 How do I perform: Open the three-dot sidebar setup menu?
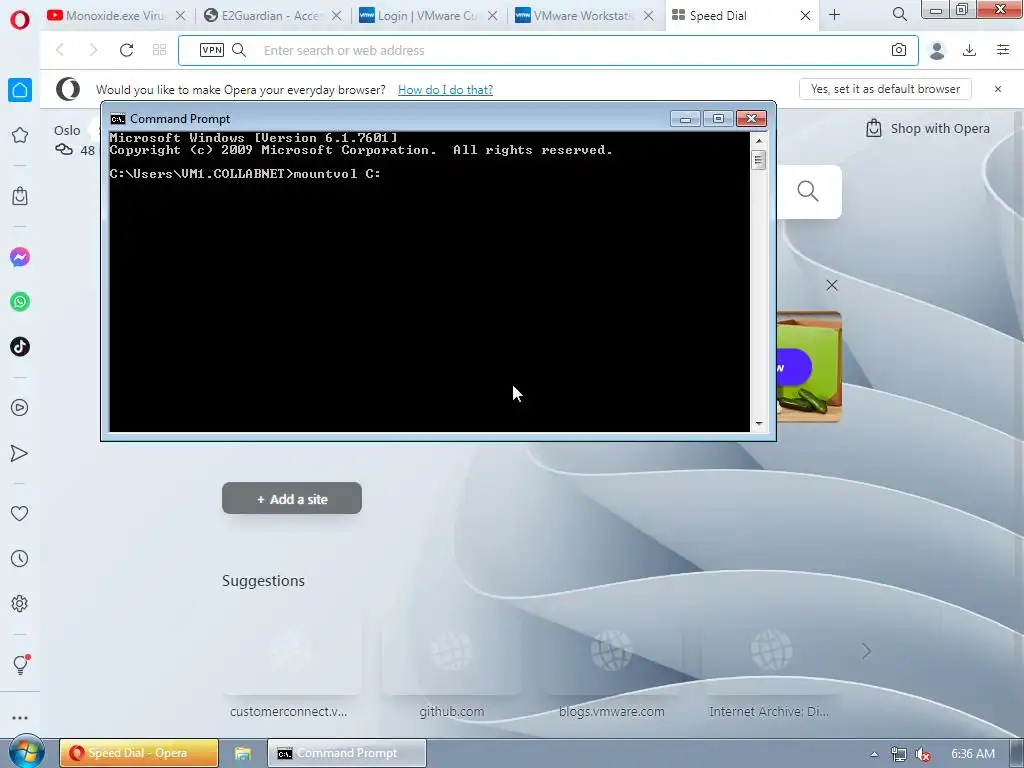(20, 718)
